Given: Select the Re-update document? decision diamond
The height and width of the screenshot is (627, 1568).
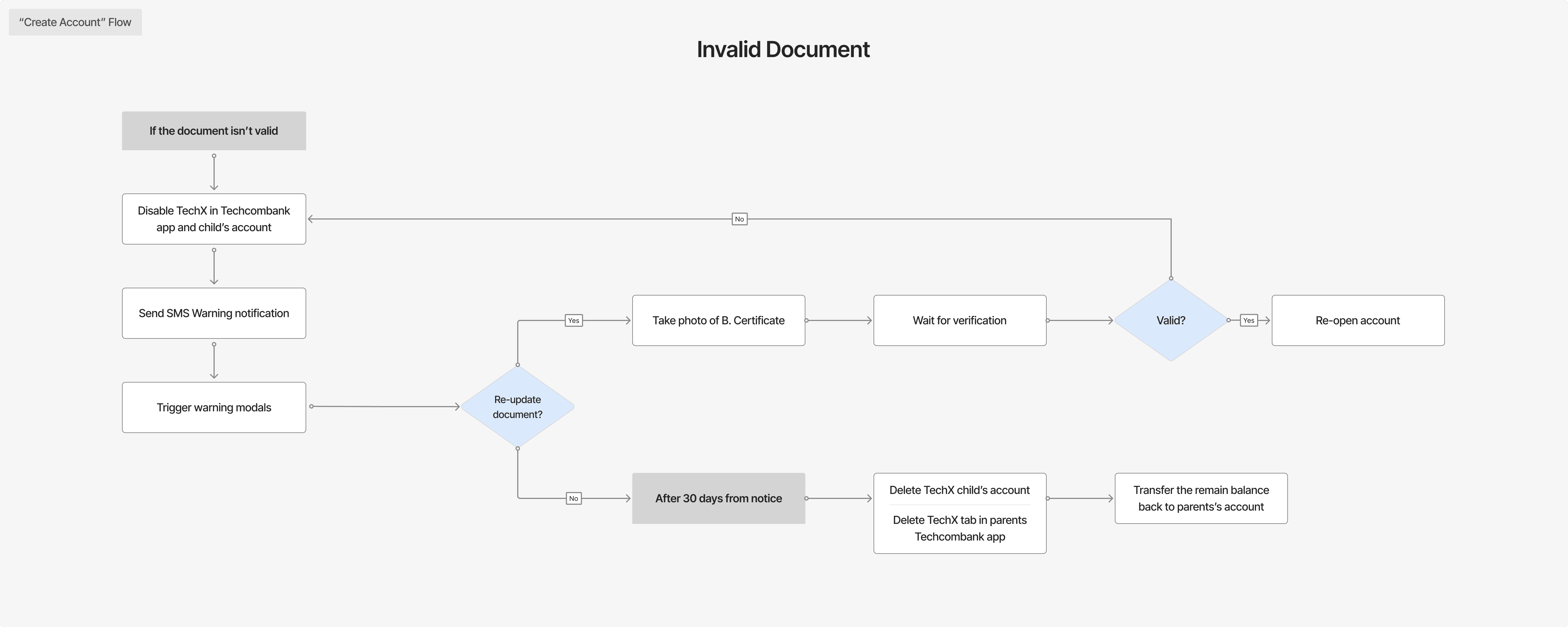Looking at the screenshot, I should pos(517,406).
